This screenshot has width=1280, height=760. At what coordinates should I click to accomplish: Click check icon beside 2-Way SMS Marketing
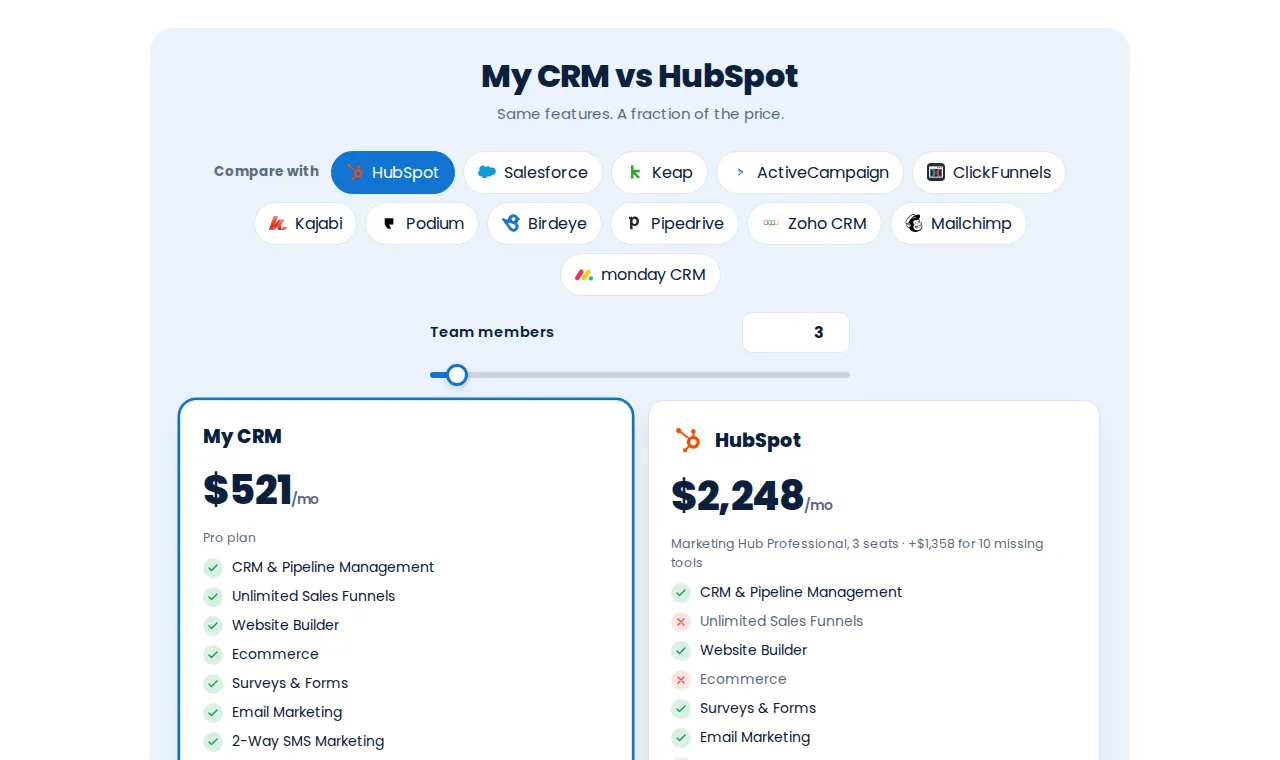coord(213,741)
